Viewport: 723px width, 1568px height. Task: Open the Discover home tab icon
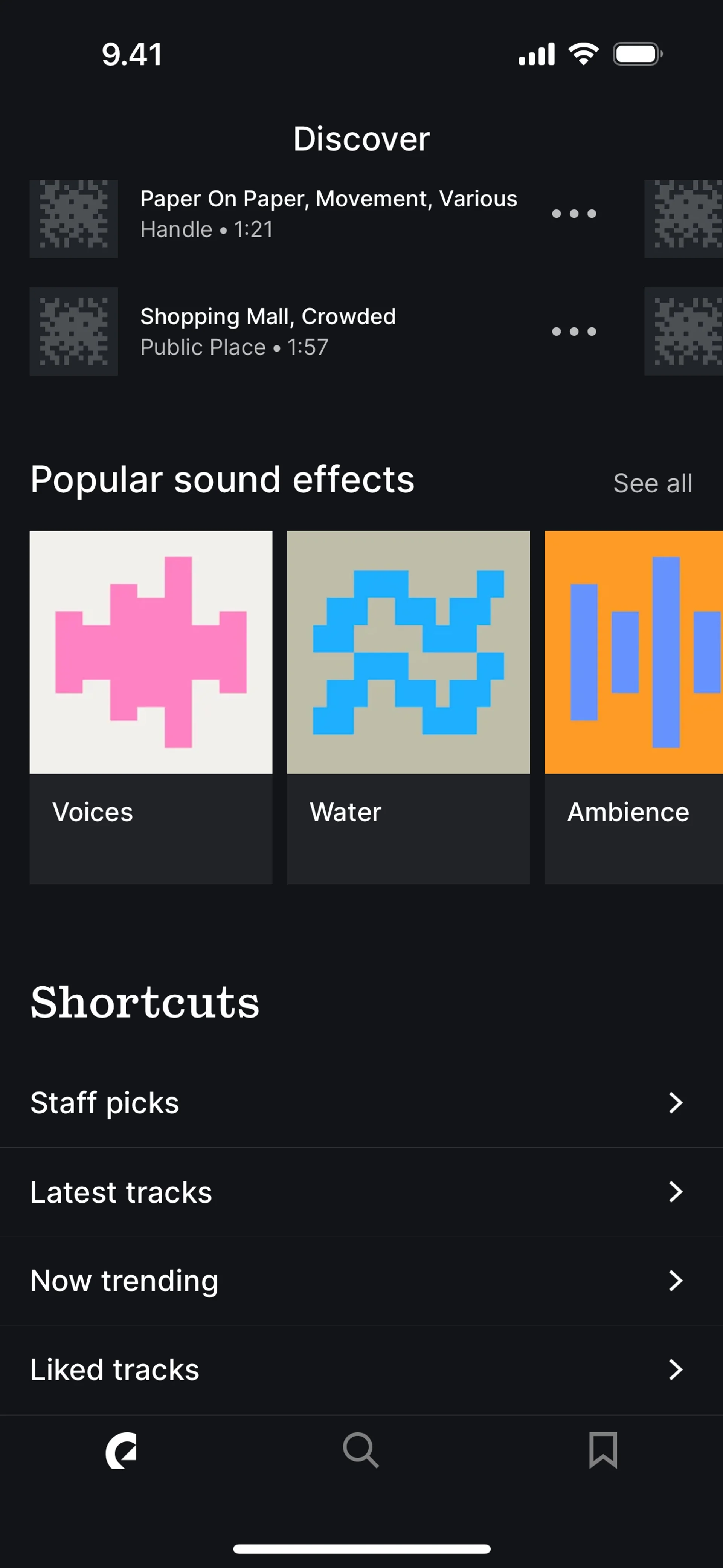120,1450
